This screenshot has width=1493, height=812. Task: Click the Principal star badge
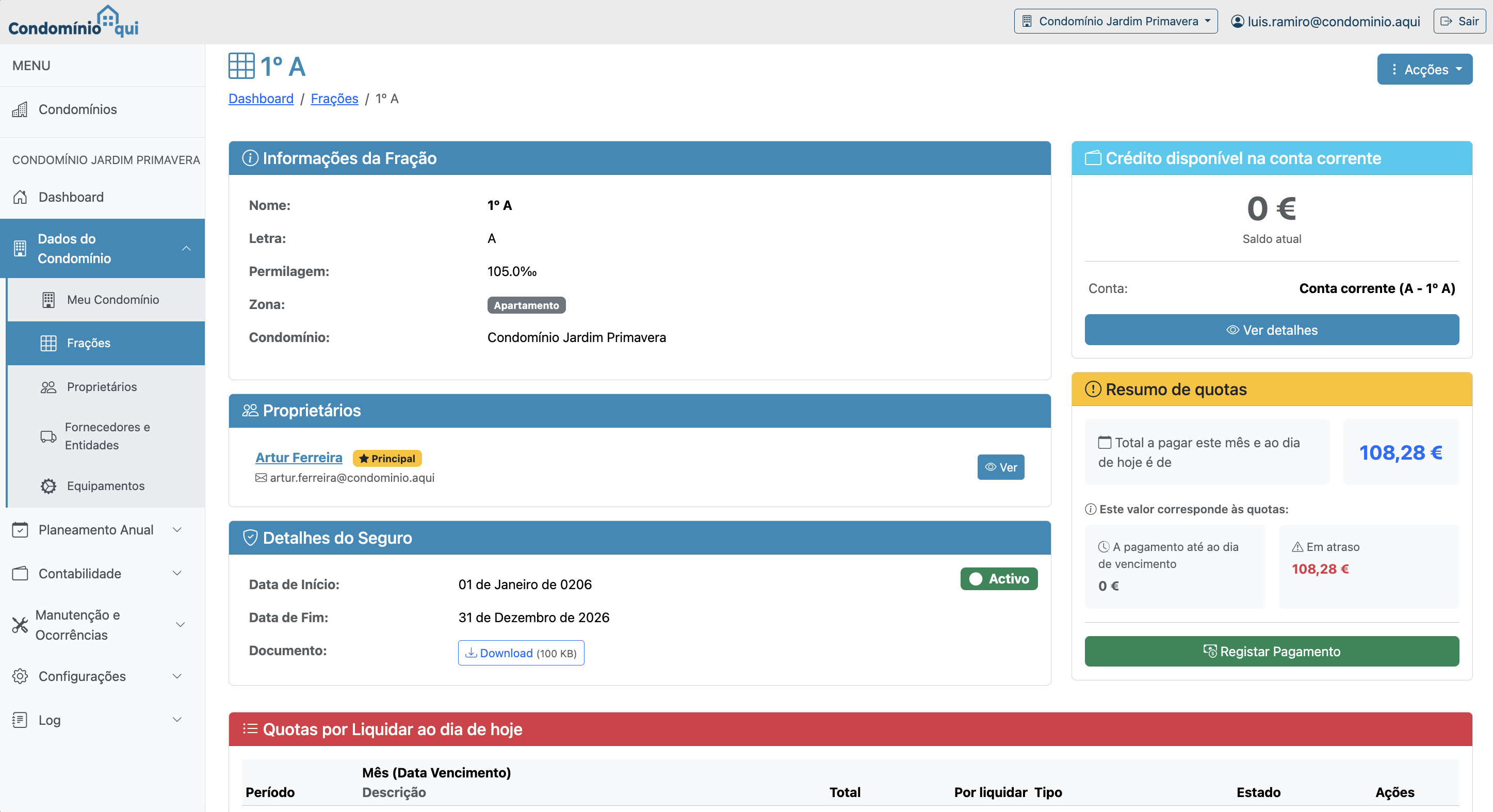click(387, 459)
